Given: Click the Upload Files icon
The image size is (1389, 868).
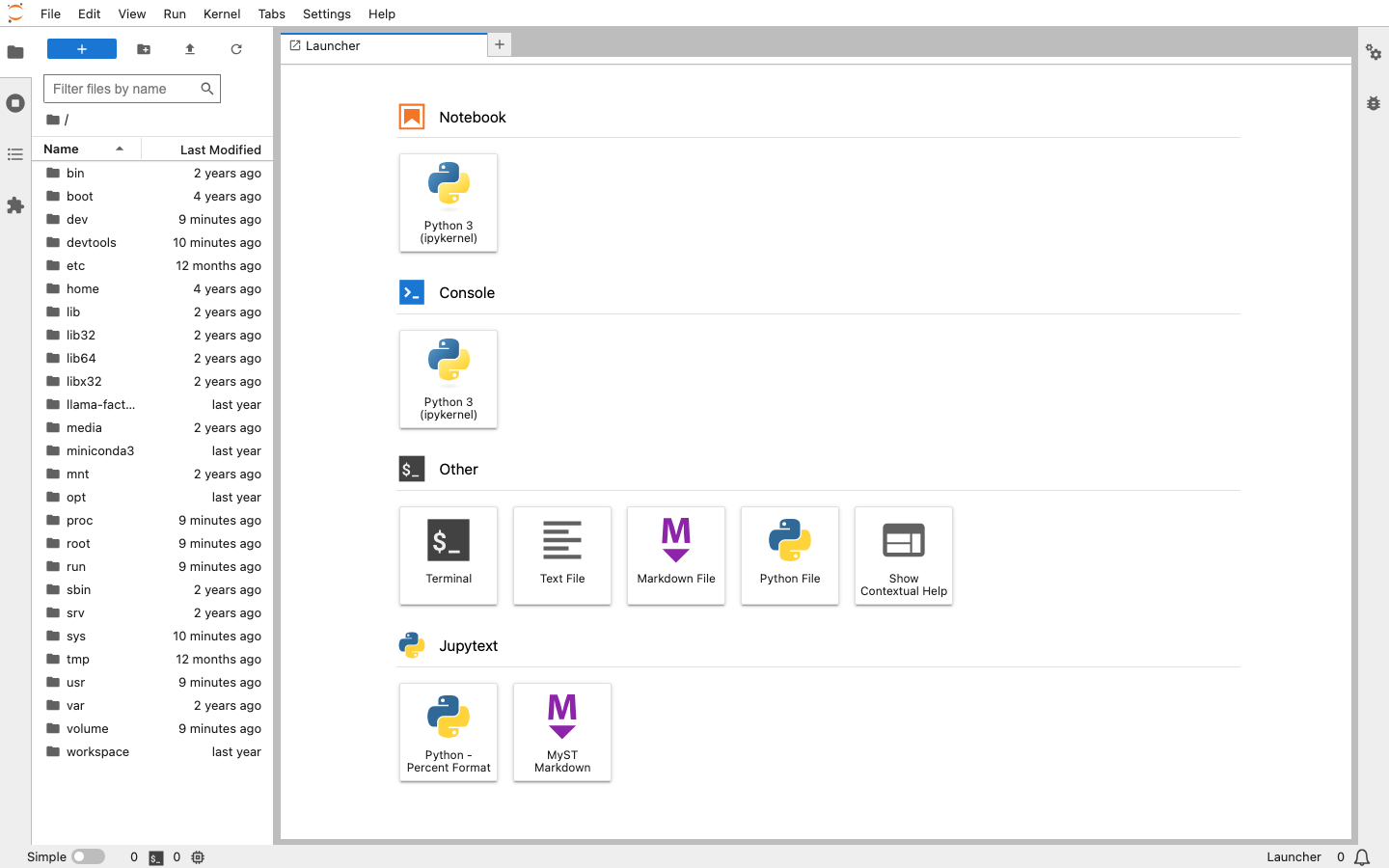Looking at the screenshot, I should click(x=190, y=49).
